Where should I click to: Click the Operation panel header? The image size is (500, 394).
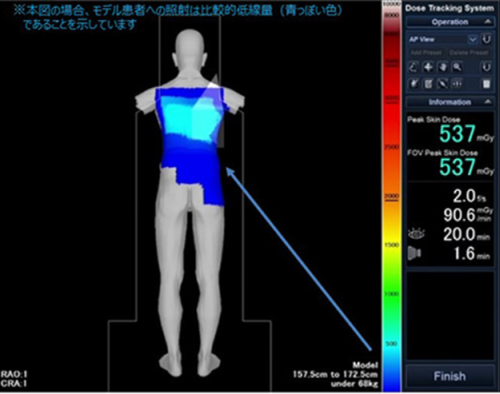[450, 22]
